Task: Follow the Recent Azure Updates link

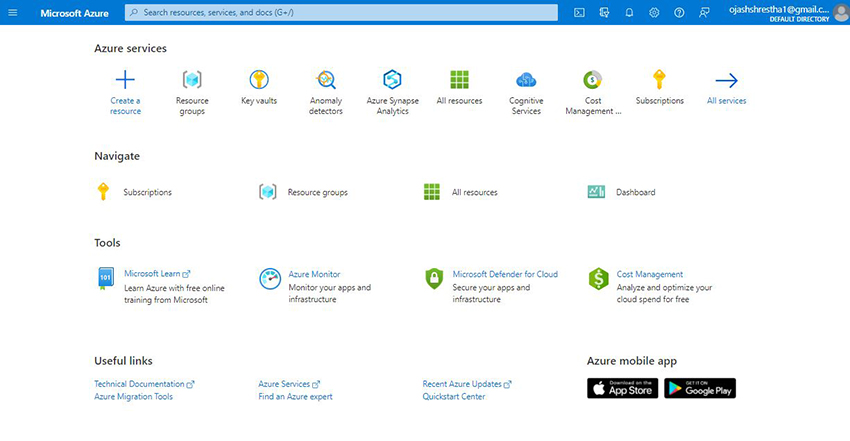Action: point(462,384)
